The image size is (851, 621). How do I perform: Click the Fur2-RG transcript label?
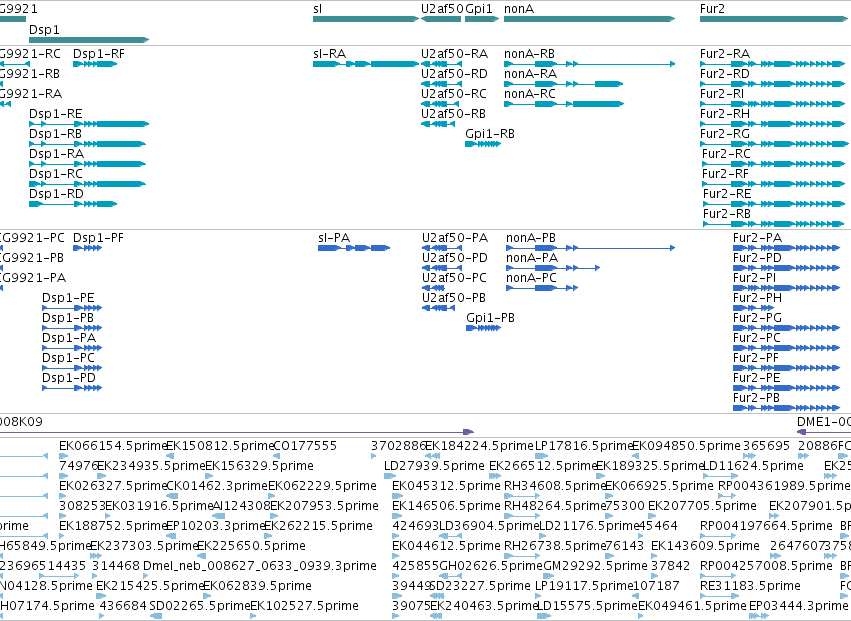coord(725,134)
